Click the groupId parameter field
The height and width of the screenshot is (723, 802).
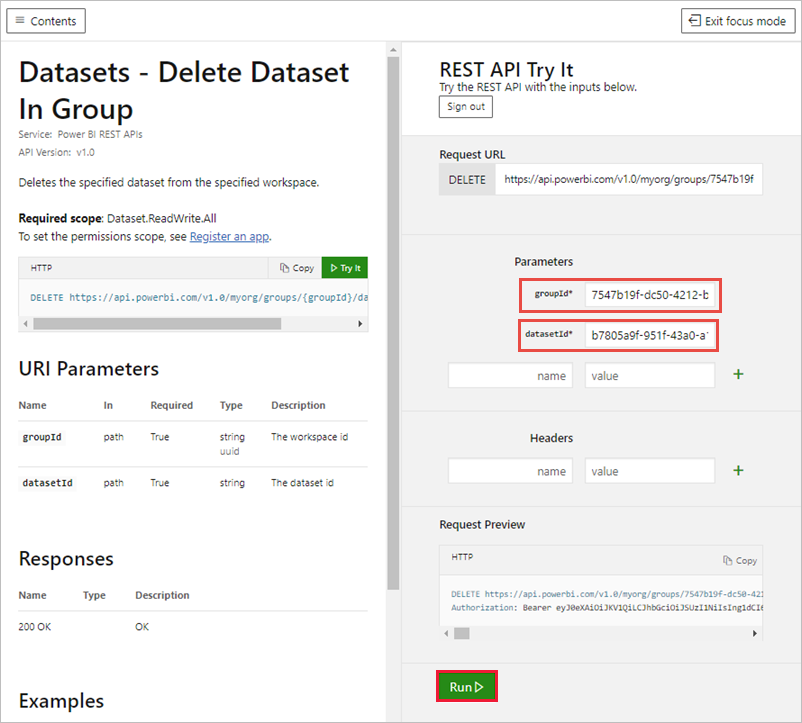coord(651,295)
